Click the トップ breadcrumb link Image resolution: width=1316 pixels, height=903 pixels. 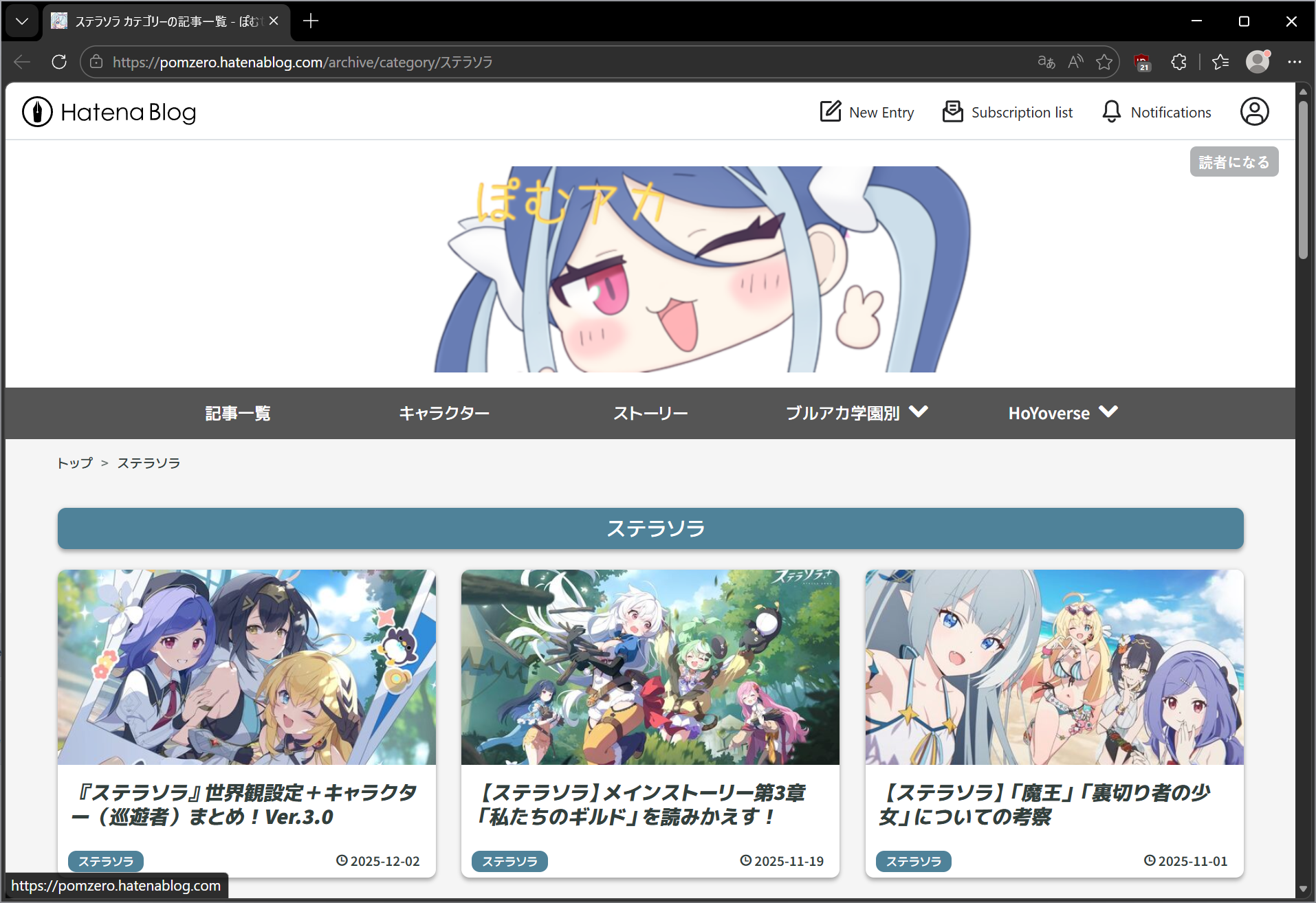[x=75, y=463]
